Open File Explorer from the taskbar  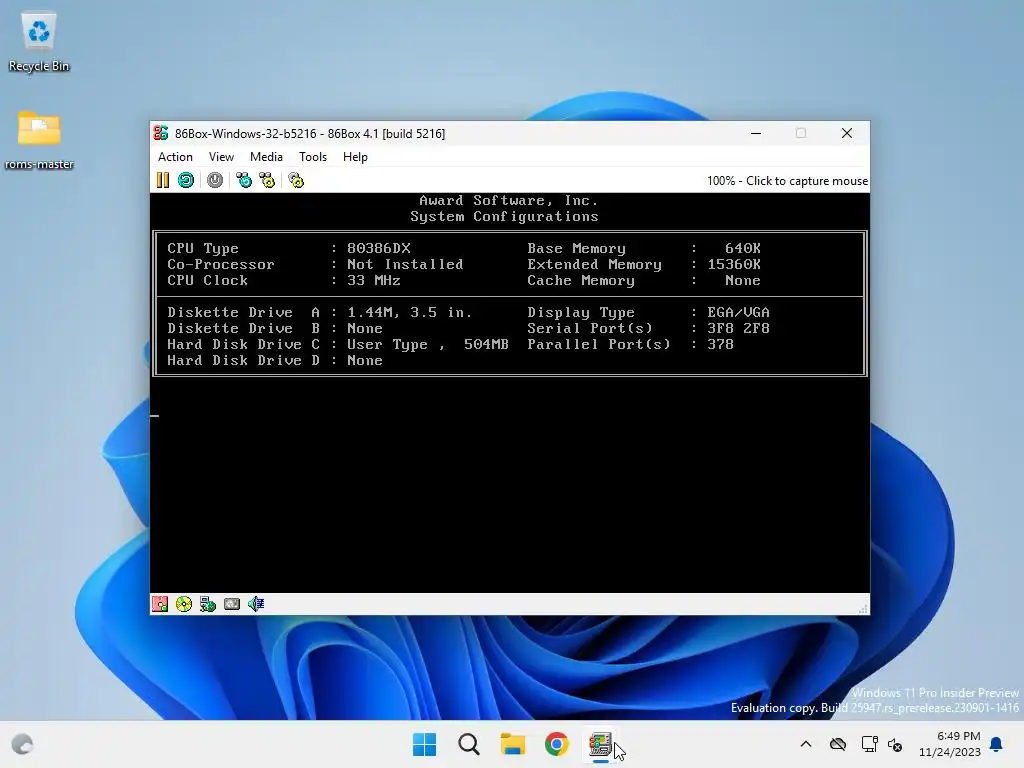513,744
